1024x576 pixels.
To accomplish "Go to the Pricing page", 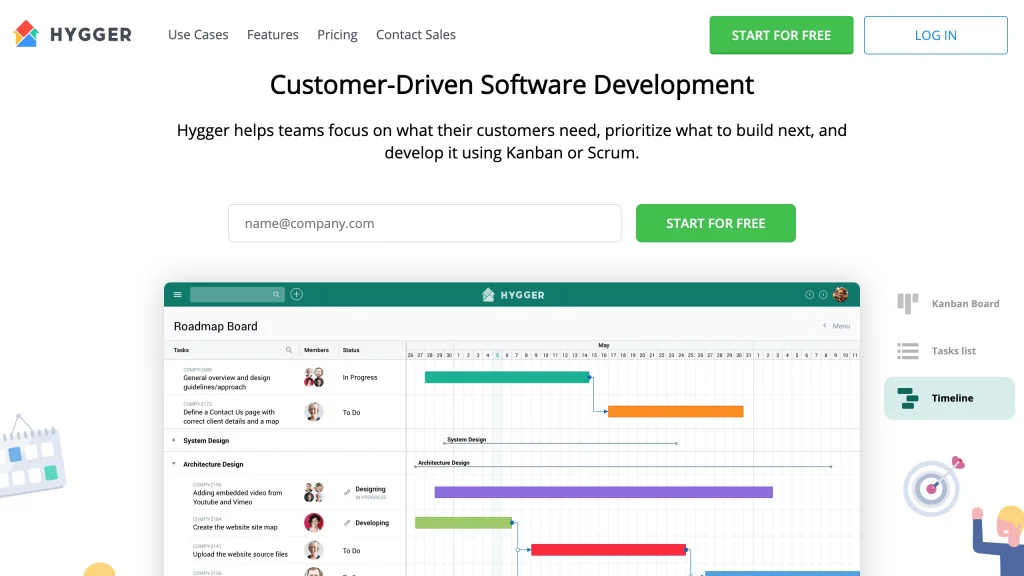I will click(x=337, y=35).
